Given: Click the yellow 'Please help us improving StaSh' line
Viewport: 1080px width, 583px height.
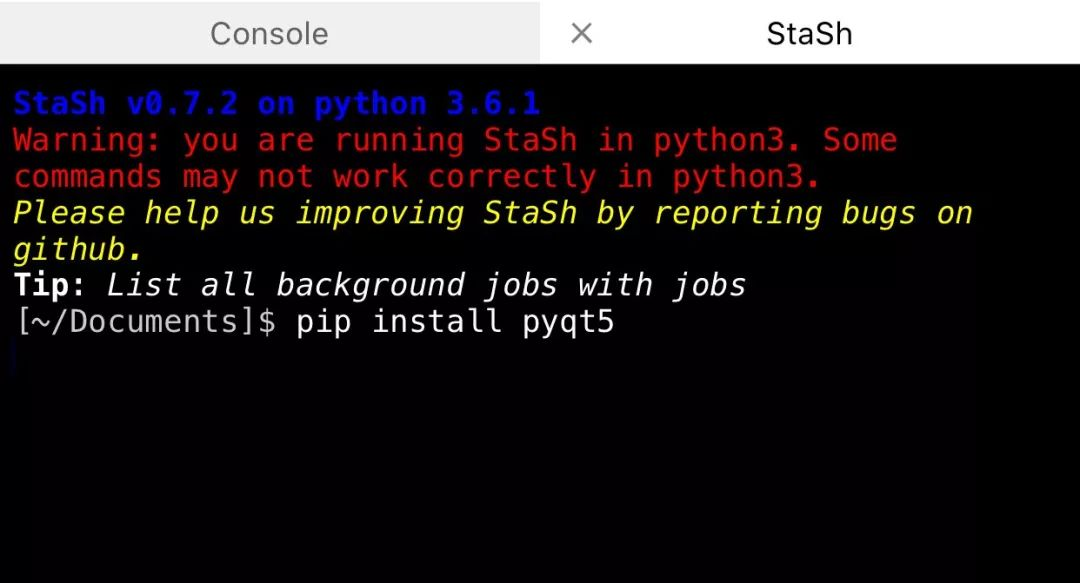Looking at the screenshot, I should [x=295, y=213].
